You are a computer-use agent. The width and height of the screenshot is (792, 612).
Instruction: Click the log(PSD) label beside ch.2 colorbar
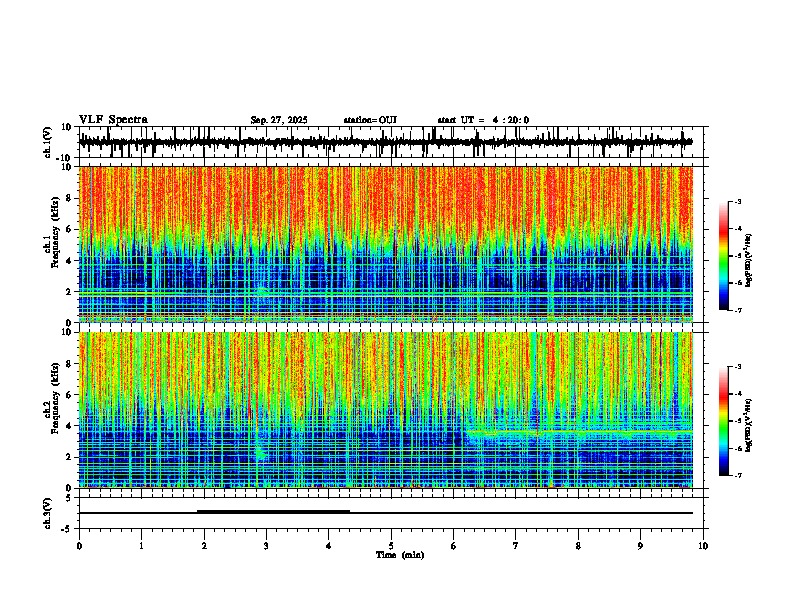749,426
